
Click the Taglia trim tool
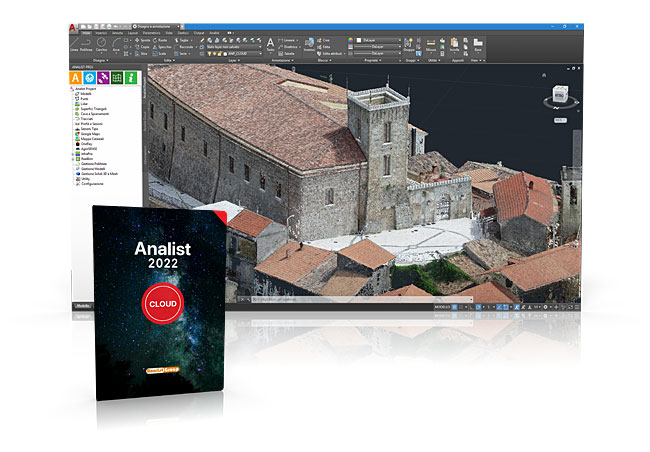pos(182,40)
